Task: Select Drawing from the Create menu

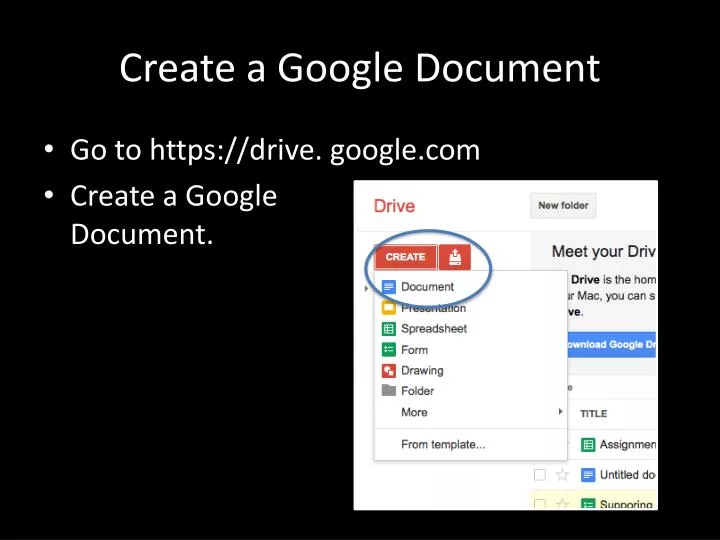Action: (471, 371)
